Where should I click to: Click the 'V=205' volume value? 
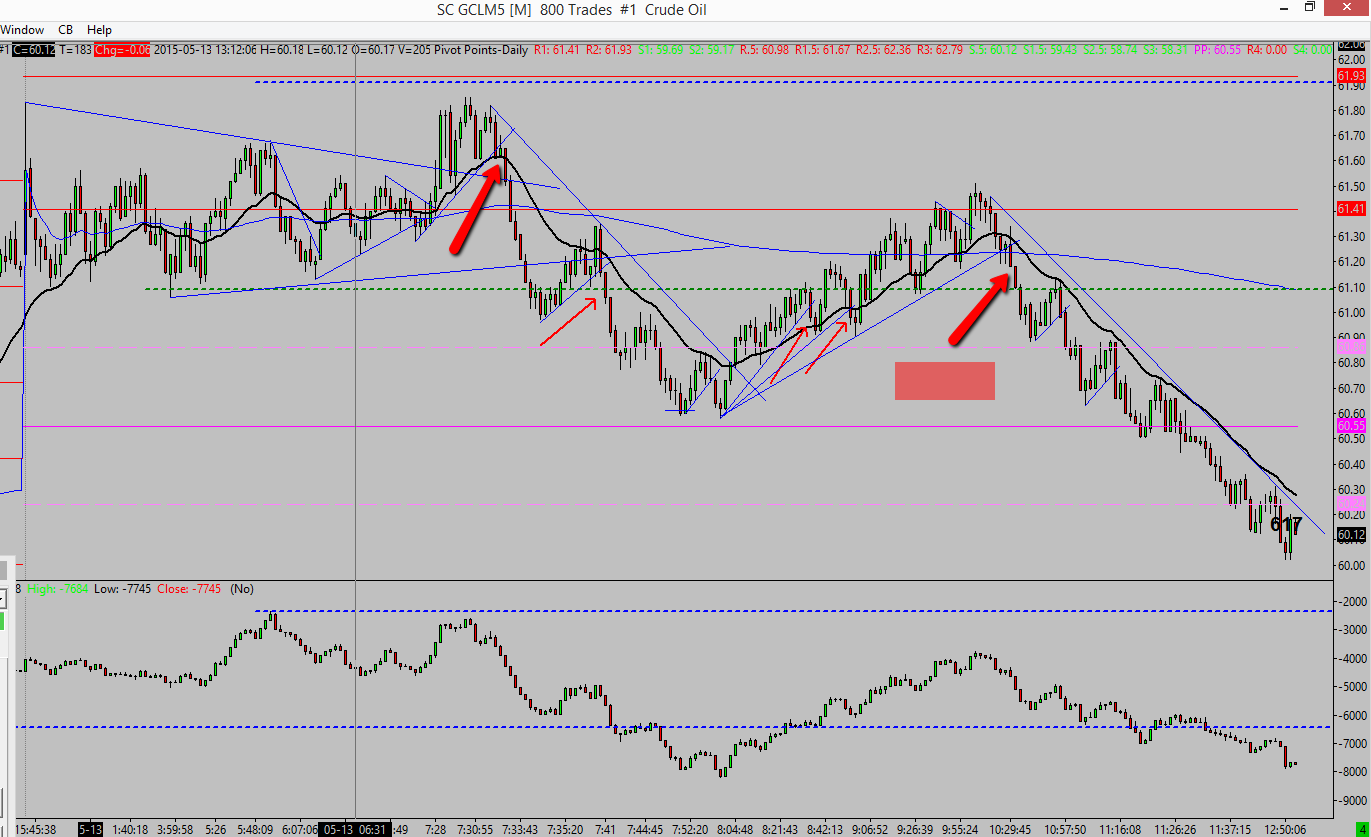tap(416, 48)
